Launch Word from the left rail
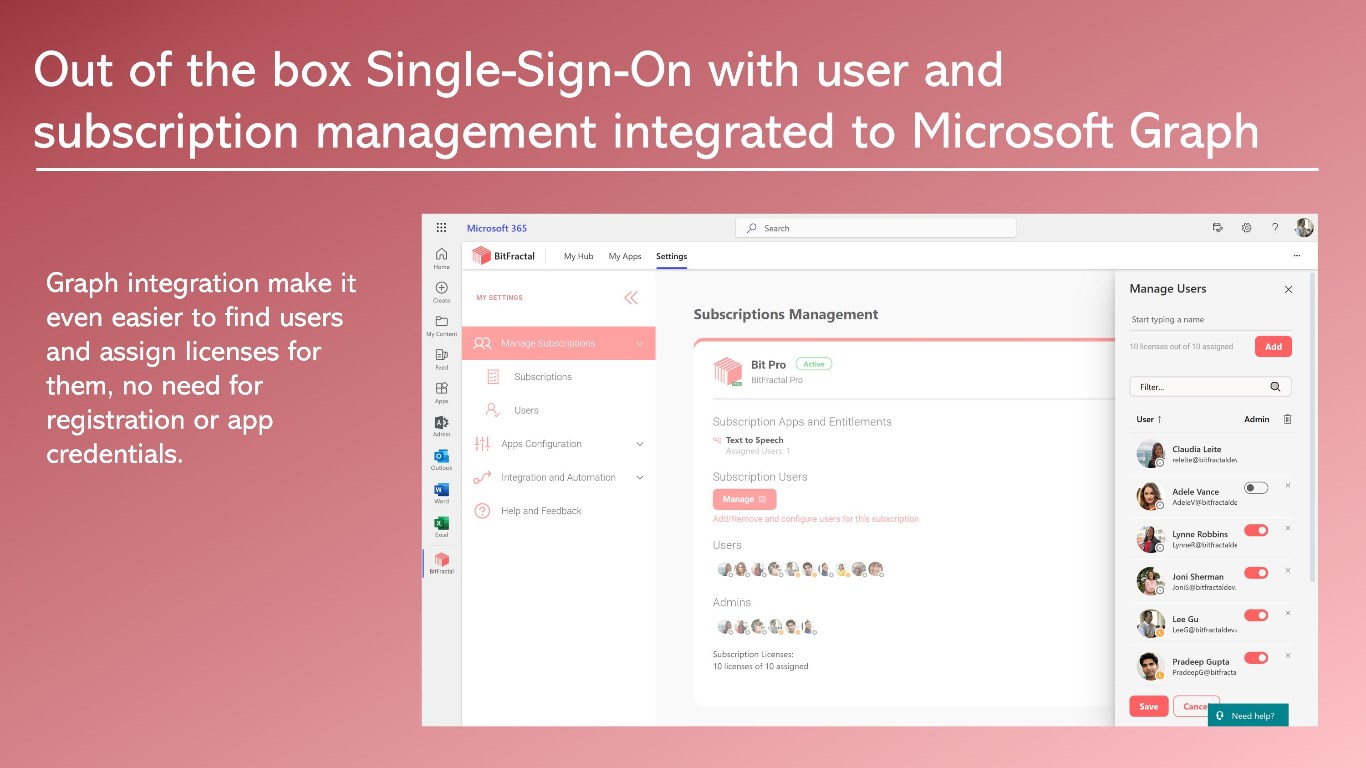This screenshot has width=1366, height=768. pyautogui.click(x=441, y=492)
